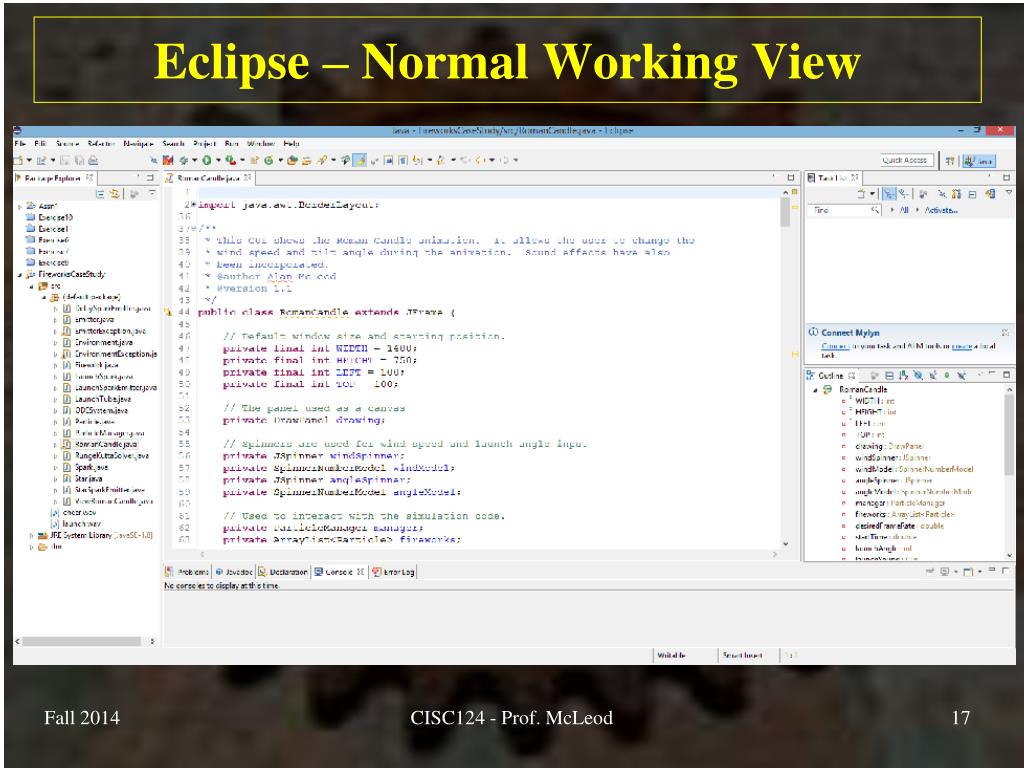Toggle Hide Non-Public Members in Outline
Viewport: 1024px width, 768px height.
click(947, 376)
